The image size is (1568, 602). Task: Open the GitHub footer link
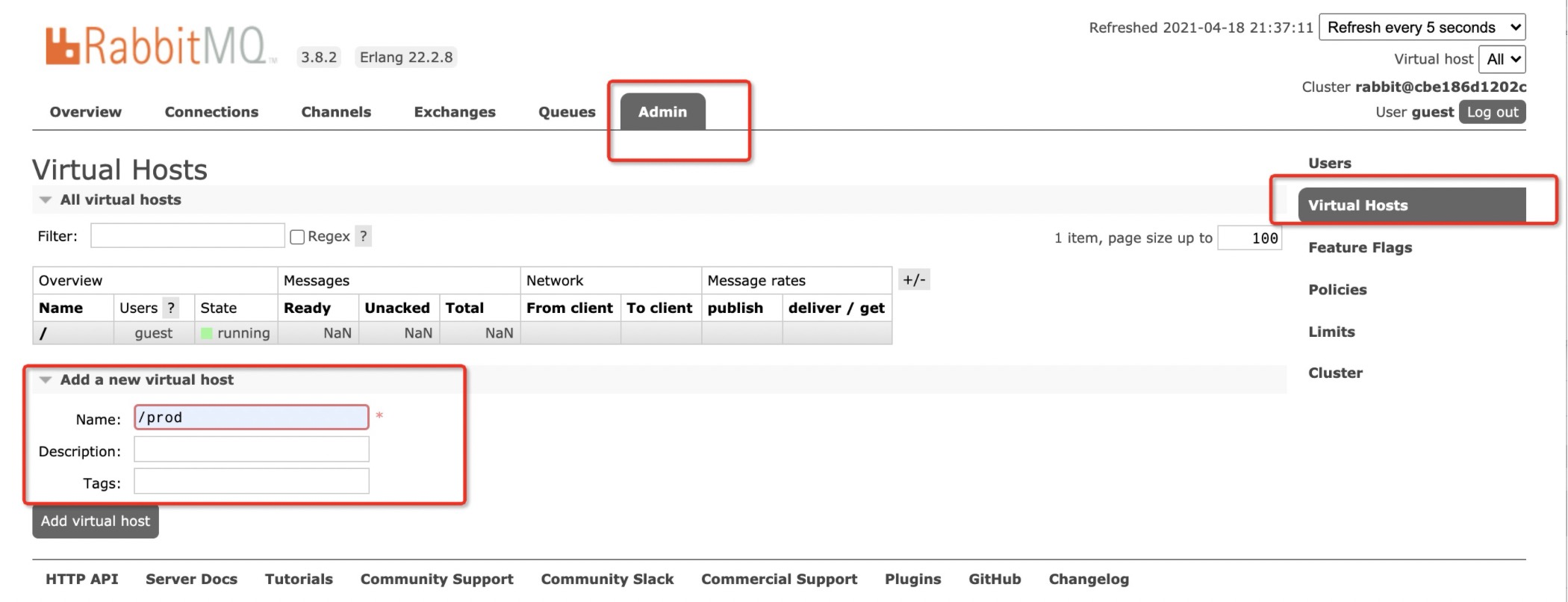(995, 579)
